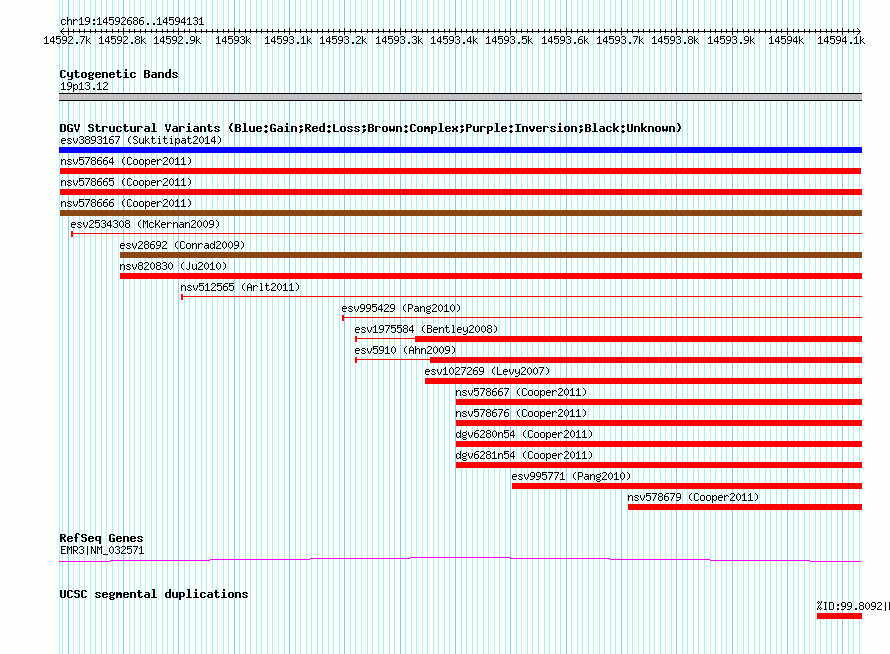The width and height of the screenshot is (890, 654).
Task: Click the chr19:14592686..14594131 region label
Action: (132, 22)
